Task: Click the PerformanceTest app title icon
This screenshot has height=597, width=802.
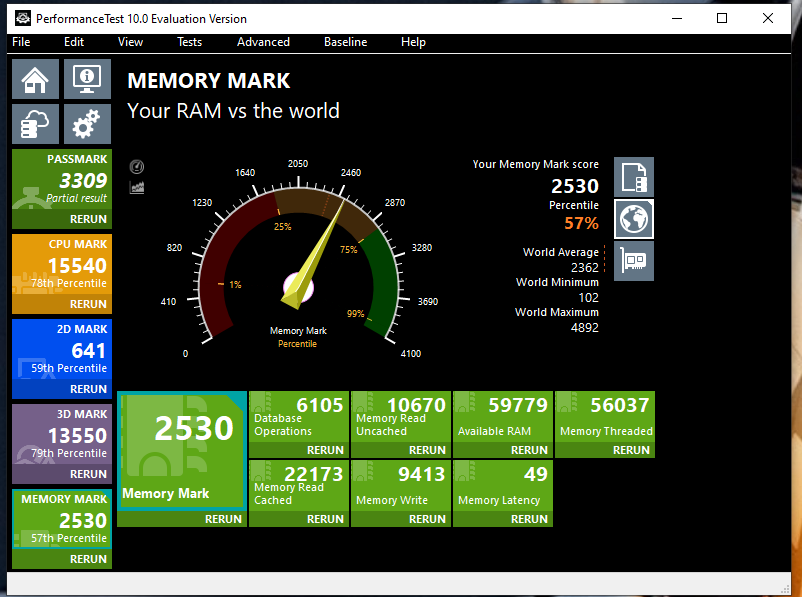Action: (x=23, y=18)
